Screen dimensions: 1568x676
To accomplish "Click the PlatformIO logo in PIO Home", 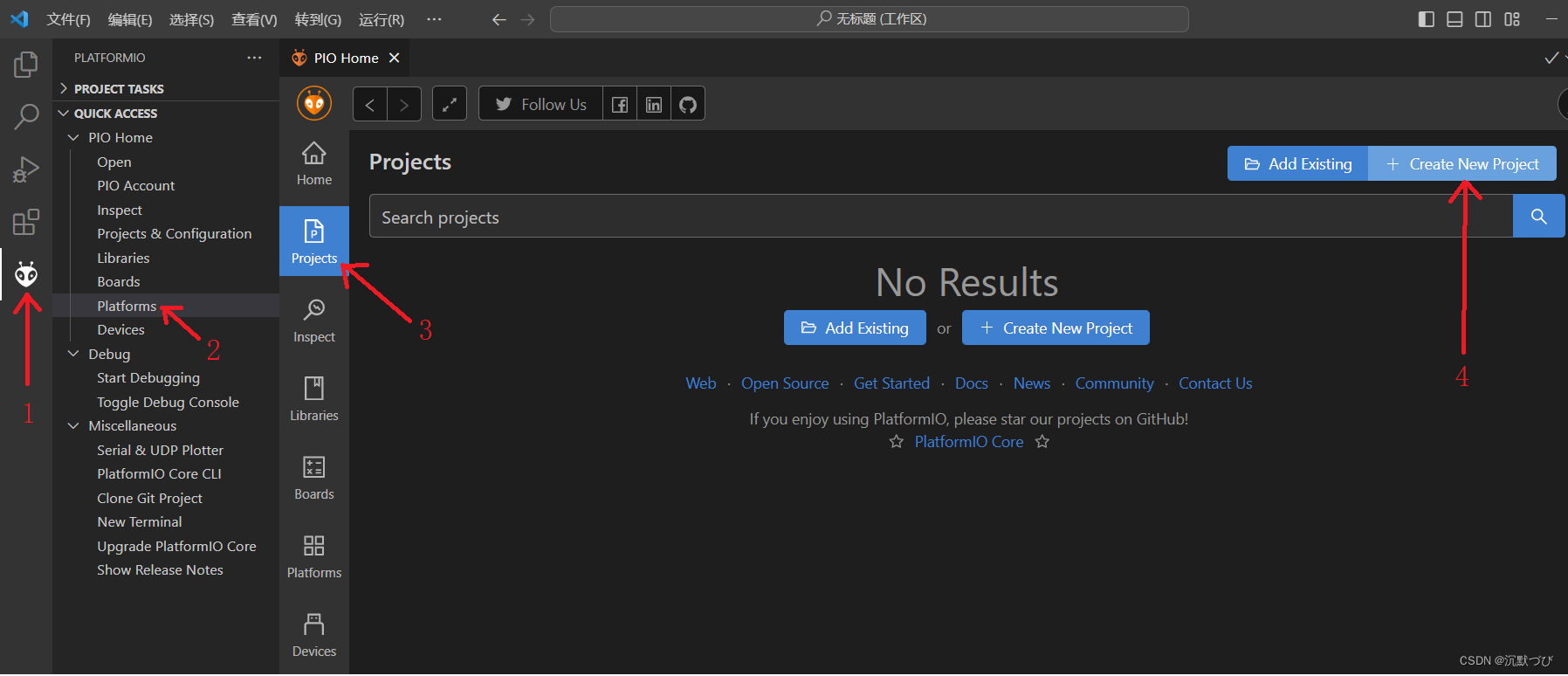I will [x=314, y=104].
